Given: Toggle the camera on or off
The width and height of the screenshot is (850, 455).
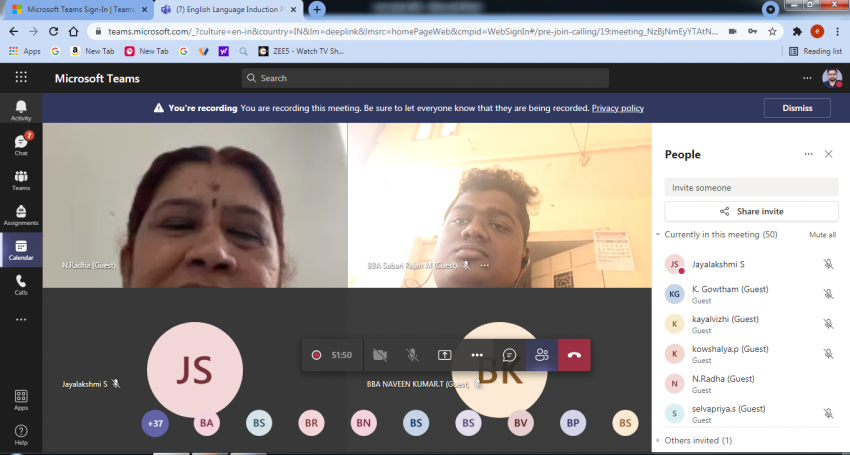Looking at the screenshot, I should (x=380, y=355).
